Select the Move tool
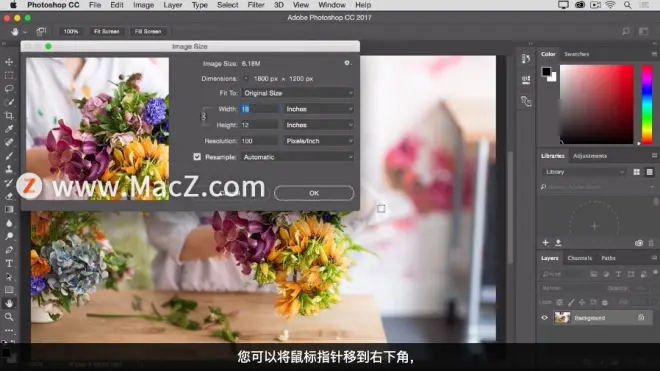This screenshot has height=371, width=660. (9, 62)
